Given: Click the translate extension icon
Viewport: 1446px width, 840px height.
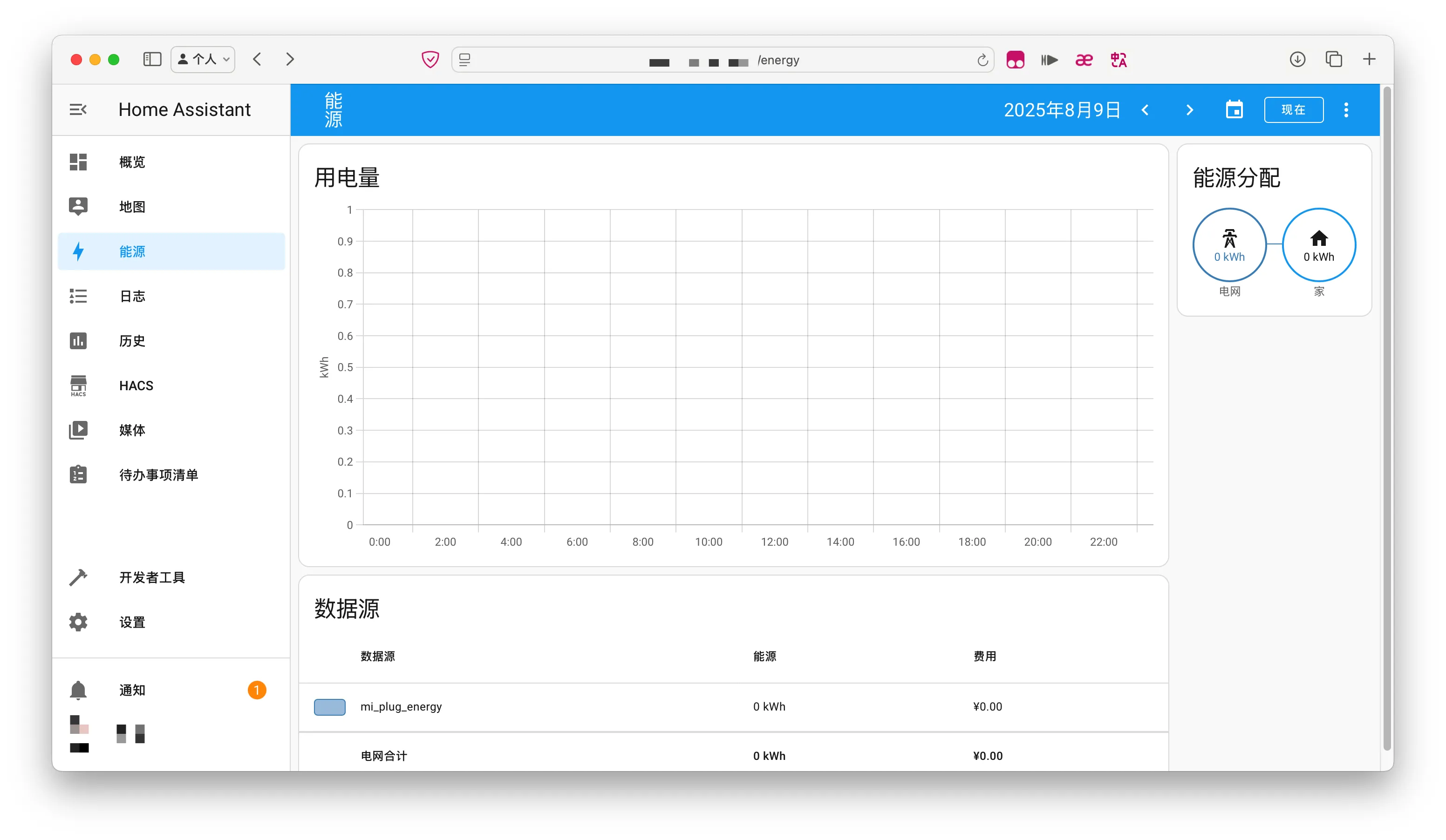Looking at the screenshot, I should [1119, 60].
